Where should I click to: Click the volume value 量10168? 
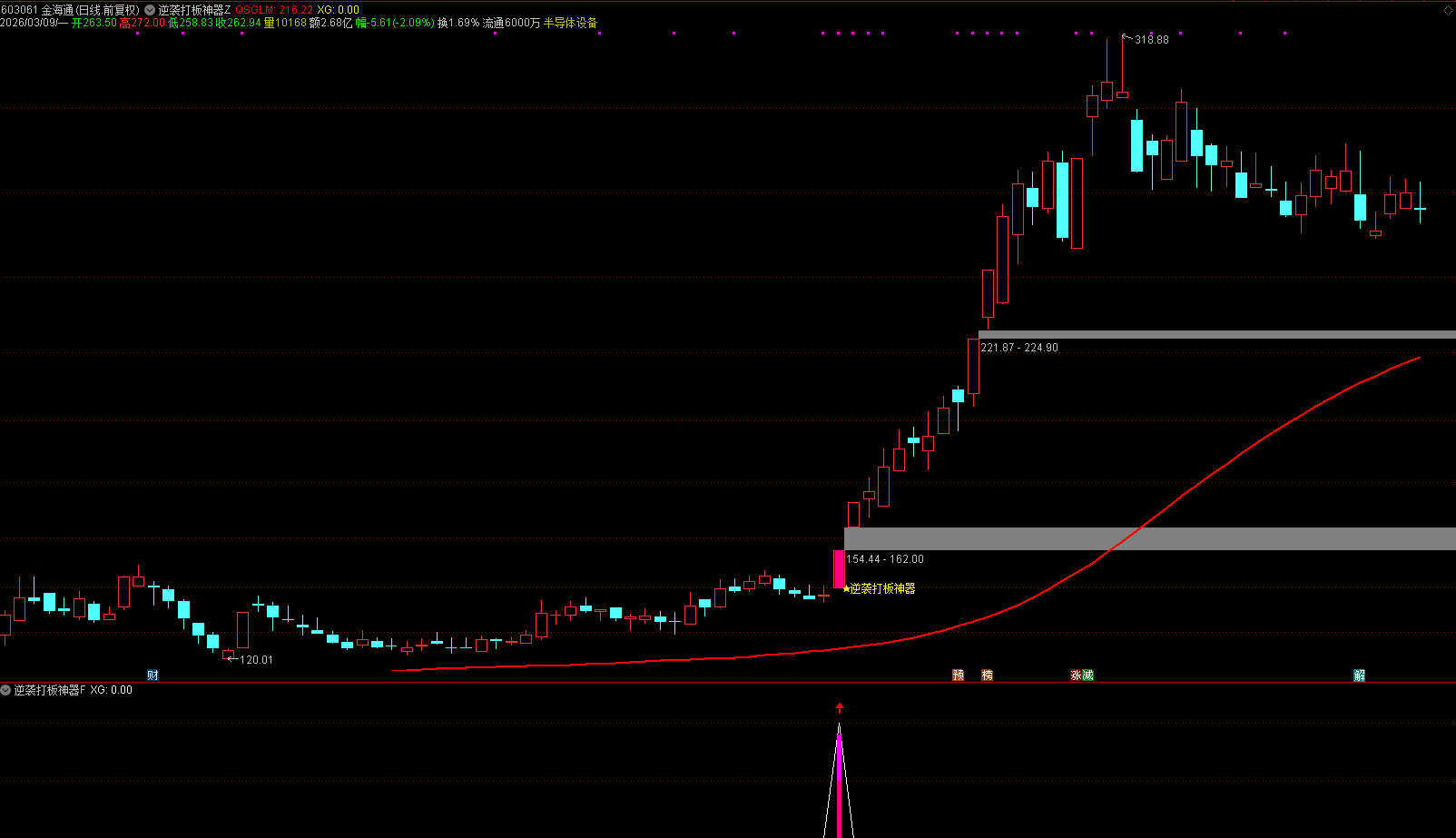pyautogui.click(x=285, y=23)
